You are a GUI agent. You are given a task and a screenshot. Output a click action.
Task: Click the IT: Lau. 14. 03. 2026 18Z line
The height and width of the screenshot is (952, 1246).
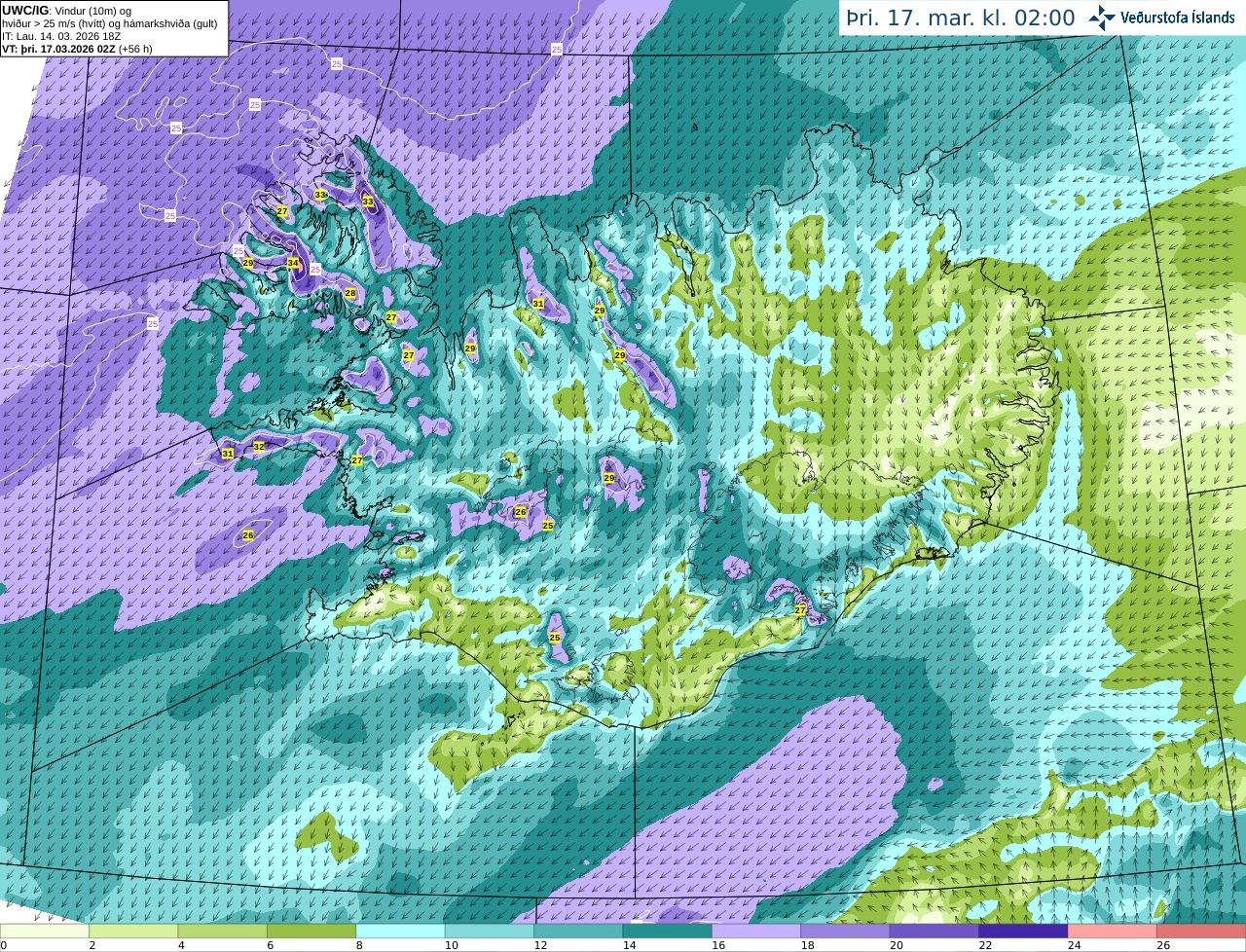pyautogui.click(x=61, y=36)
